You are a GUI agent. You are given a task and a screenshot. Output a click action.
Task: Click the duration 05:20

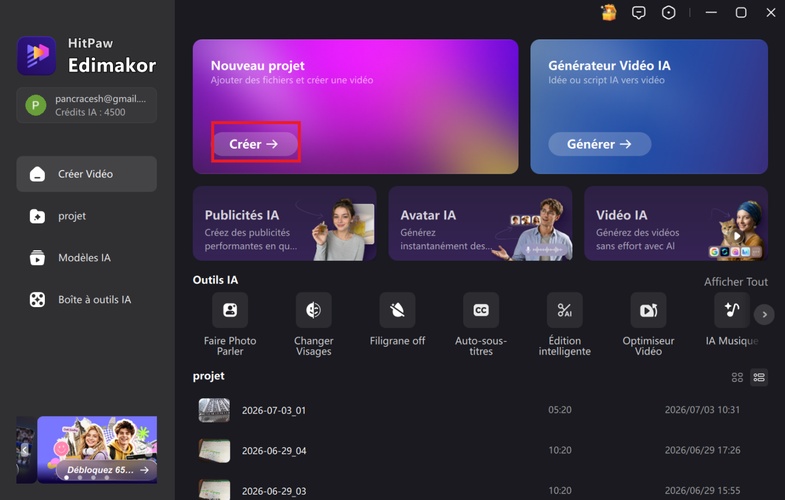point(560,409)
